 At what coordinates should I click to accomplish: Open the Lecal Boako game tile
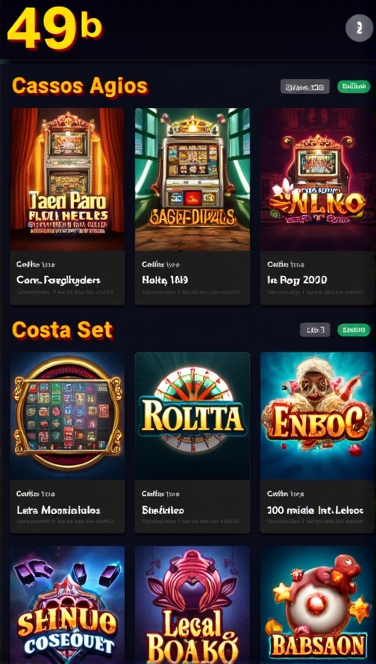[x=192, y=605]
